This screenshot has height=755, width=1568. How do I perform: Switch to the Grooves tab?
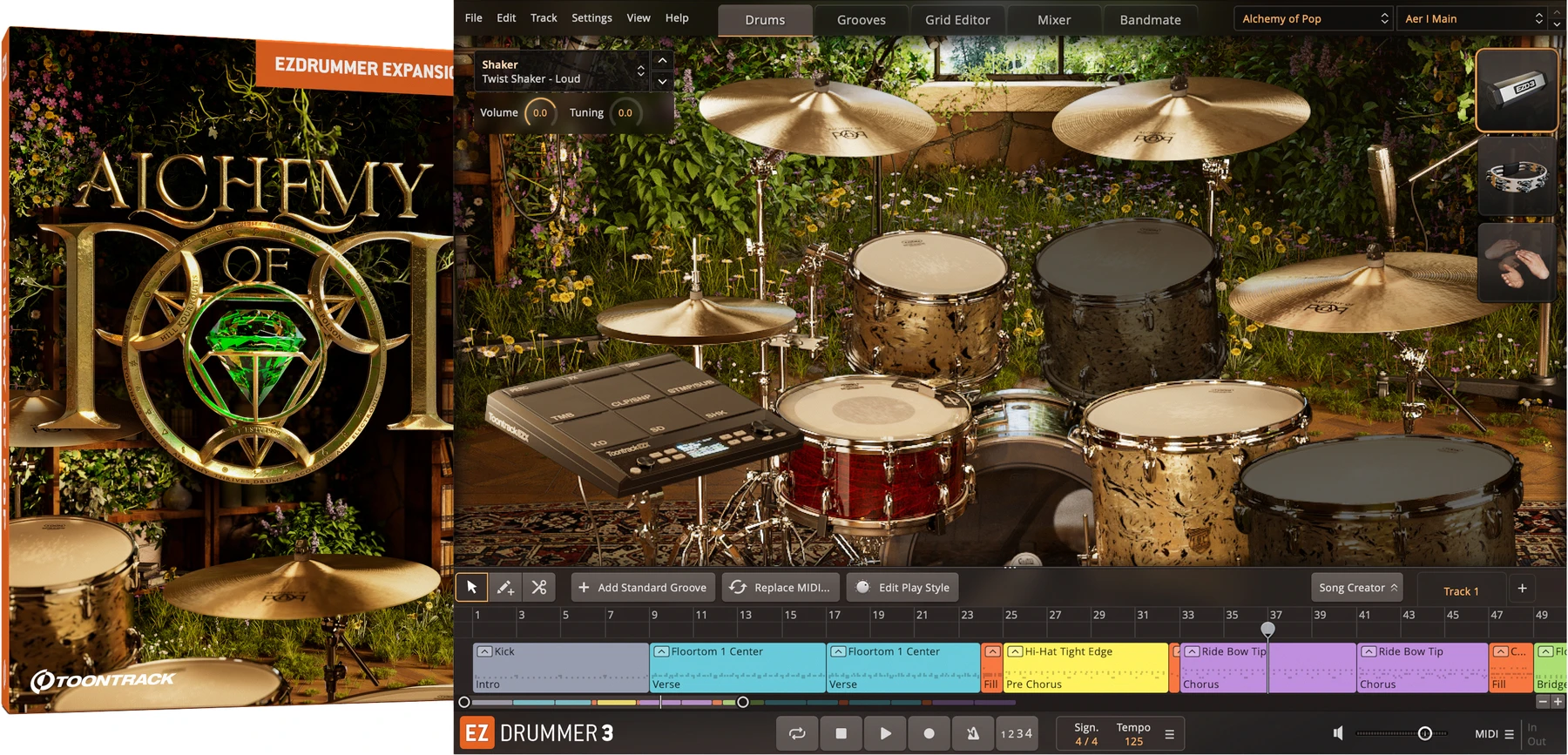click(862, 20)
